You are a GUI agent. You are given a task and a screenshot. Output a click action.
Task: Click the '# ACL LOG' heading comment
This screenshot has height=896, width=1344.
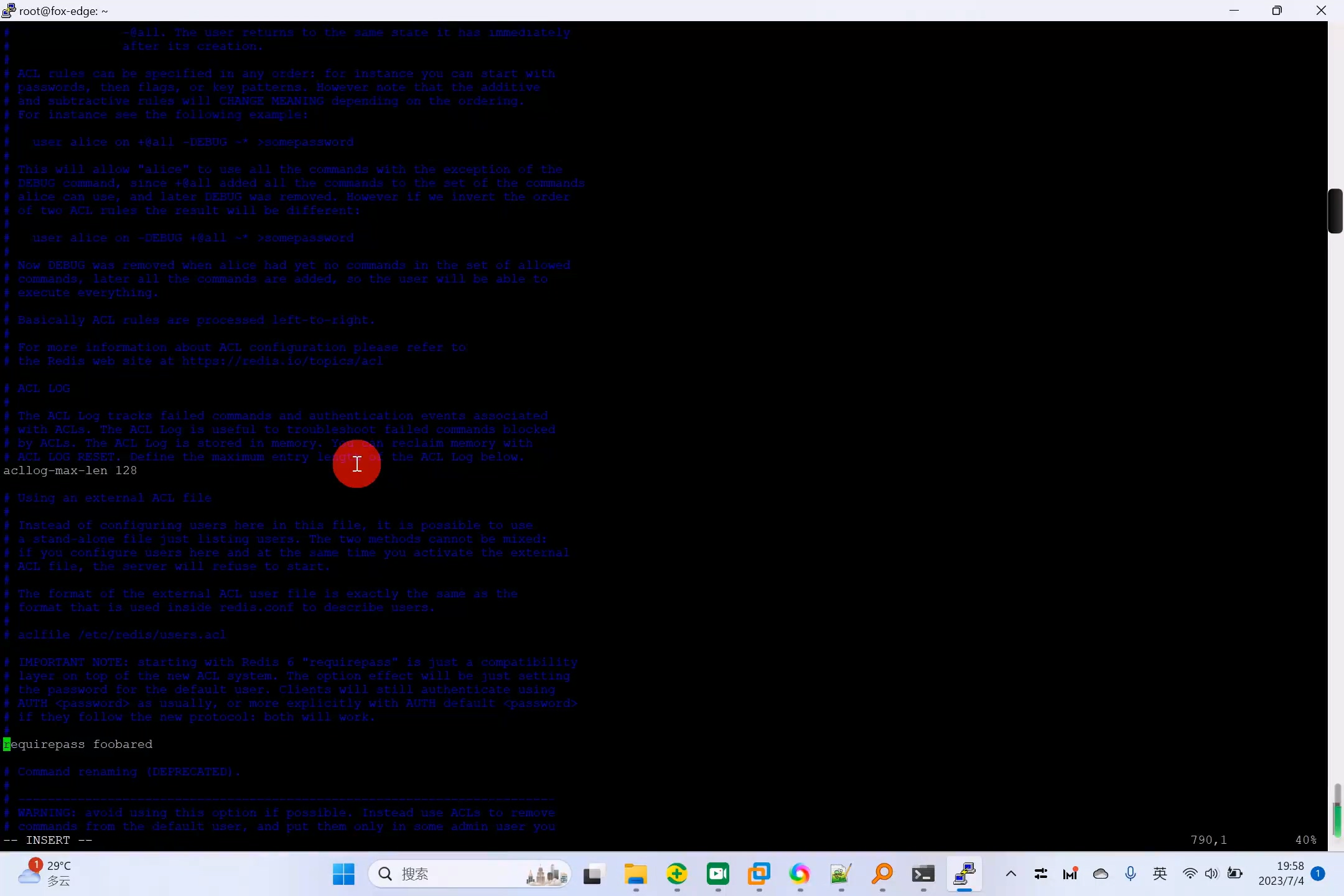tap(37, 388)
